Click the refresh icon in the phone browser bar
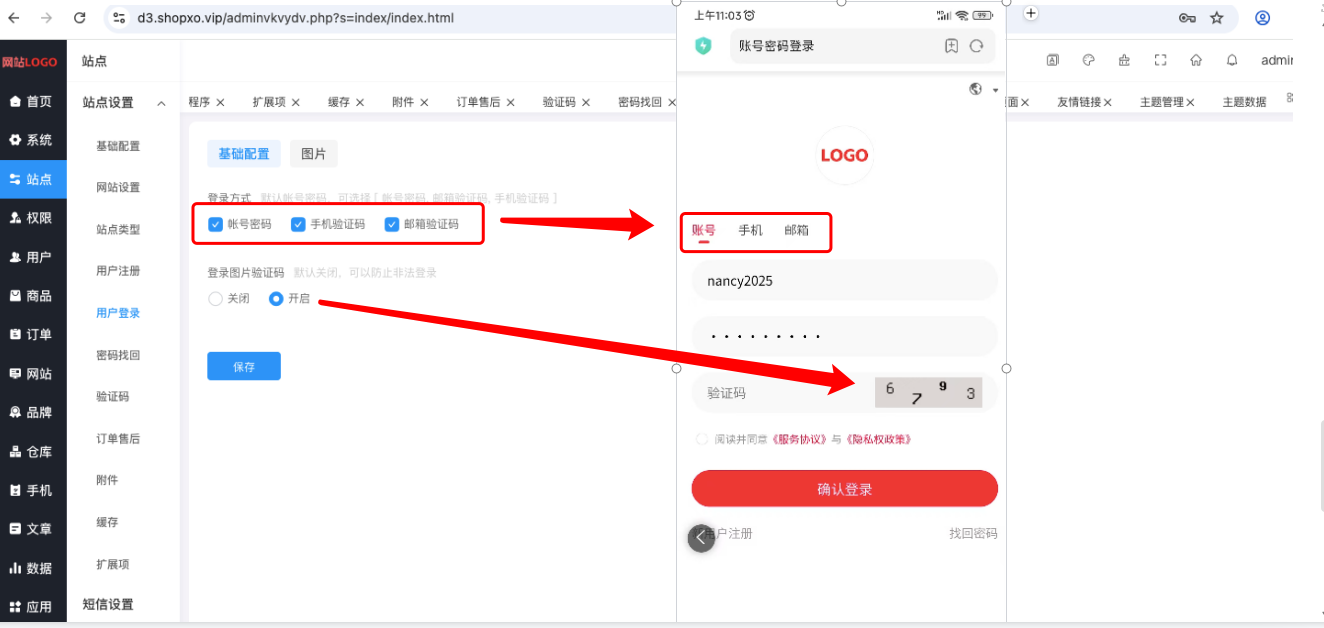Screen dimensions: 1324x628 click(x=977, y=46)
